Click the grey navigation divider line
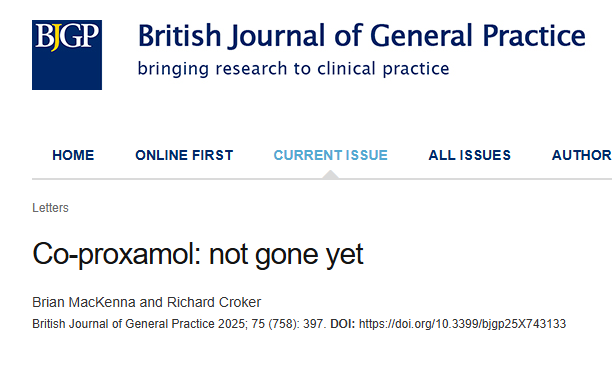The image size is (612, 365). point(322,179)
